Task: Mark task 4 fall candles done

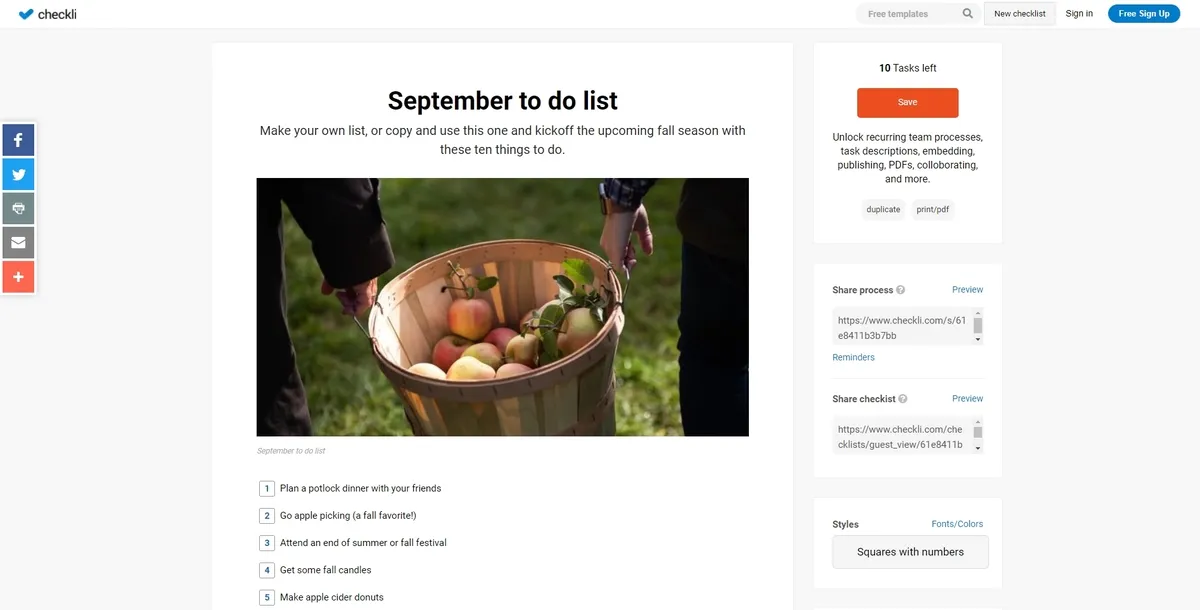Action: click(267, 570)
